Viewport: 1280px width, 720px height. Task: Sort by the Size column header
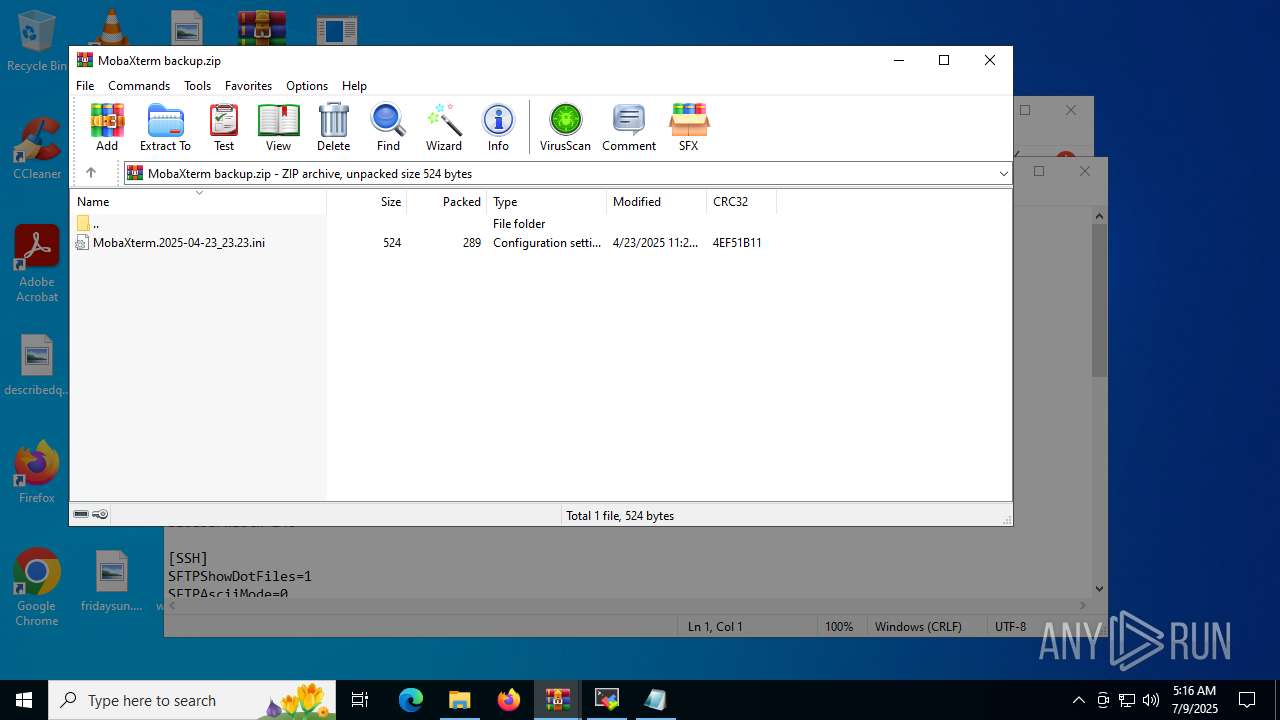[x=367, y=202]
